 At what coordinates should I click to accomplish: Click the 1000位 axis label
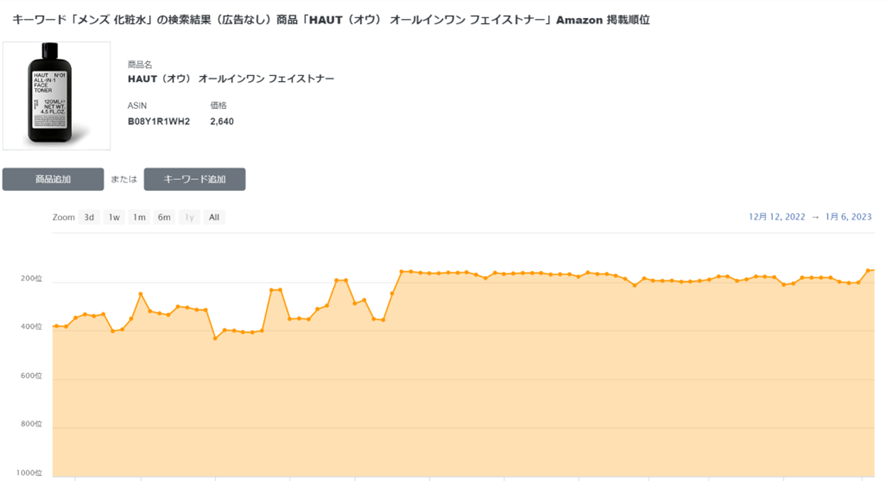(x=29, y=473)
